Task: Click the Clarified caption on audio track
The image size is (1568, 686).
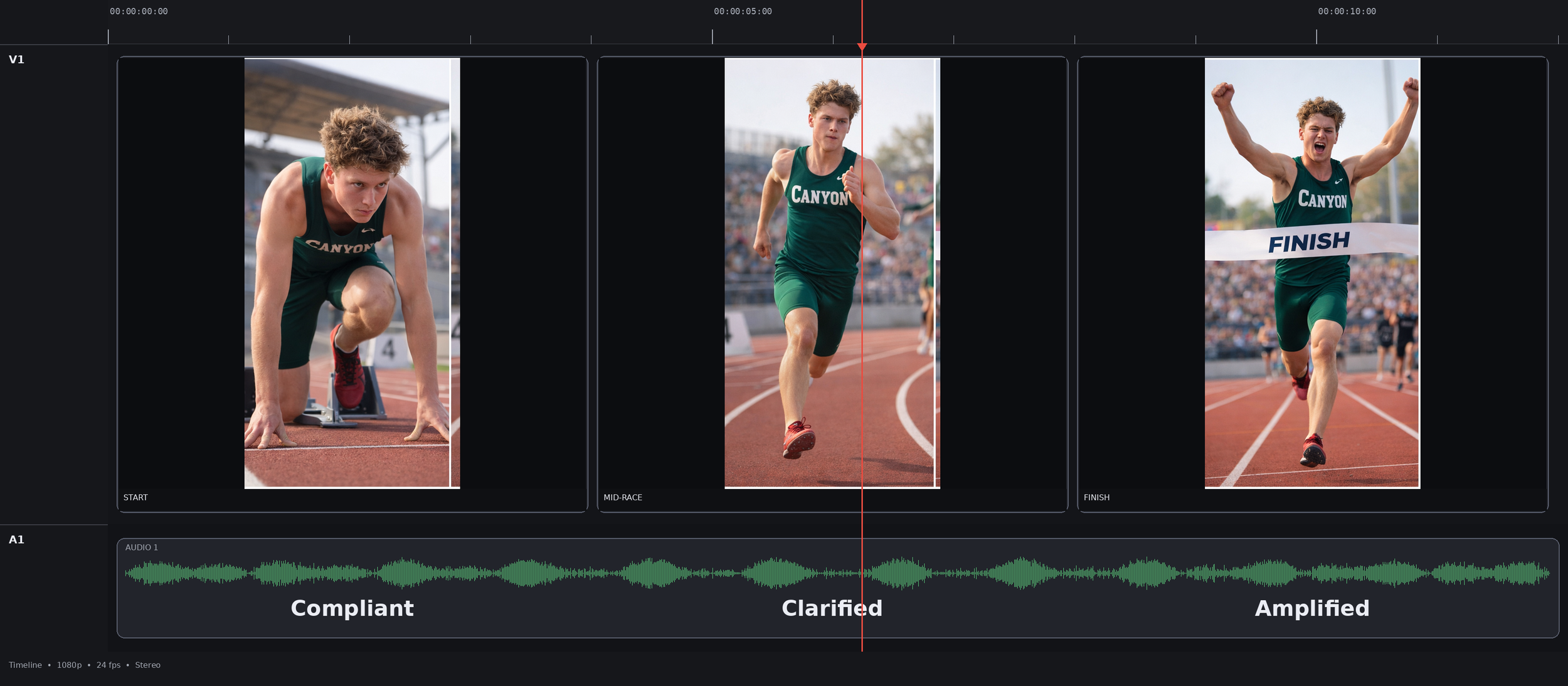Action: 832,608
